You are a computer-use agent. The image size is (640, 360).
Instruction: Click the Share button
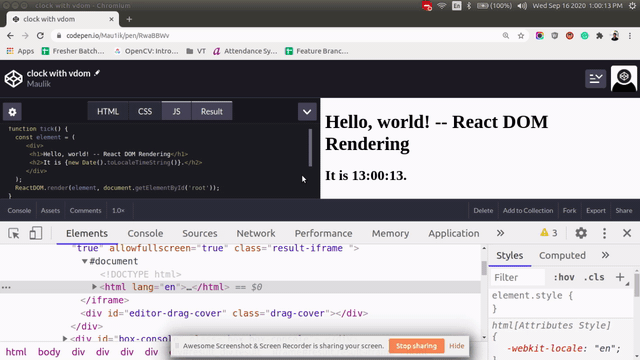(x=624, y=211)
